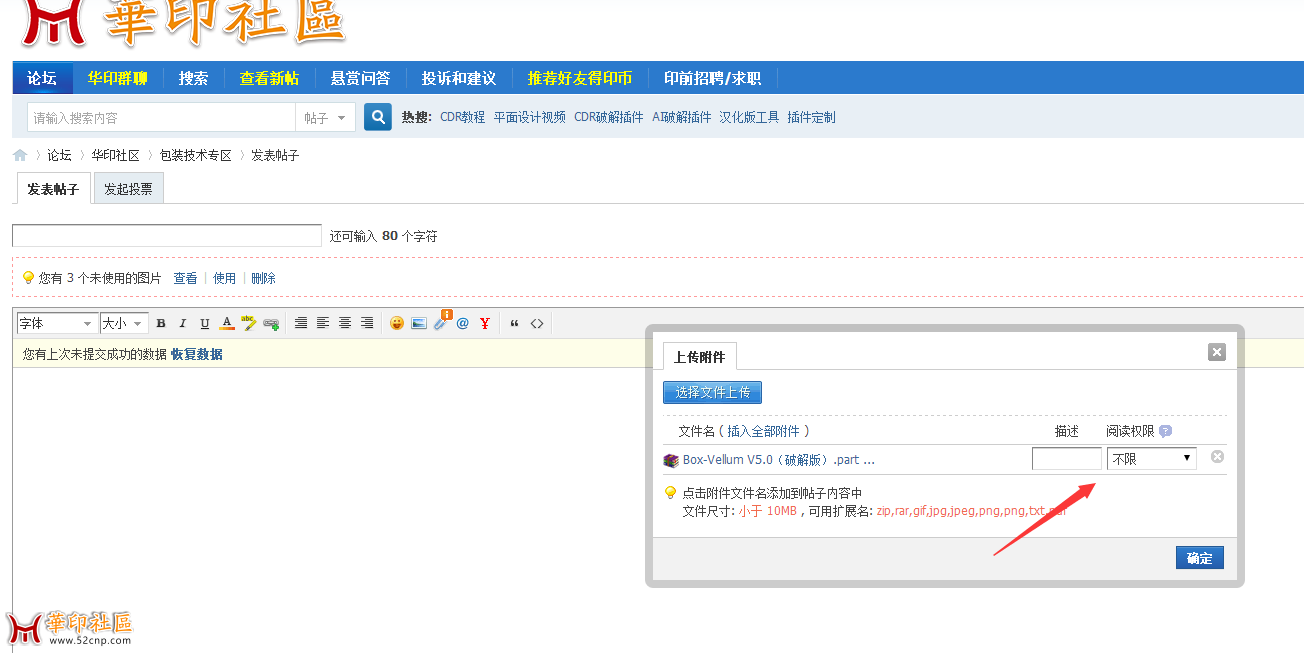Click the attachment description input field
This screenshot has width=1304, height=653.
[x=1066, y=457]
